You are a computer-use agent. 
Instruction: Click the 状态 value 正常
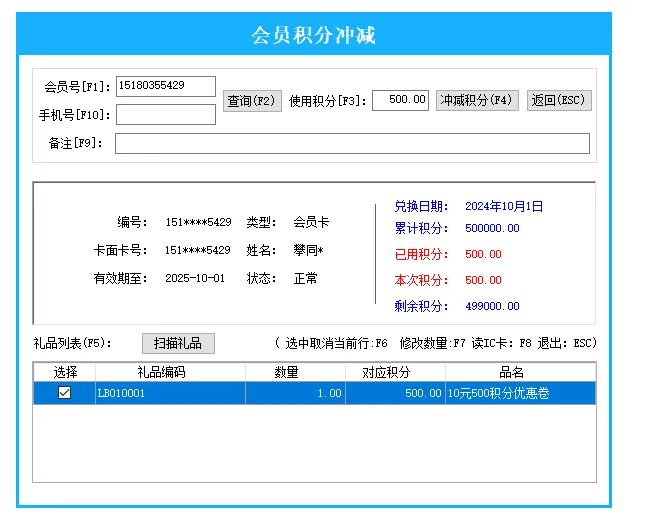coord(306,278)
